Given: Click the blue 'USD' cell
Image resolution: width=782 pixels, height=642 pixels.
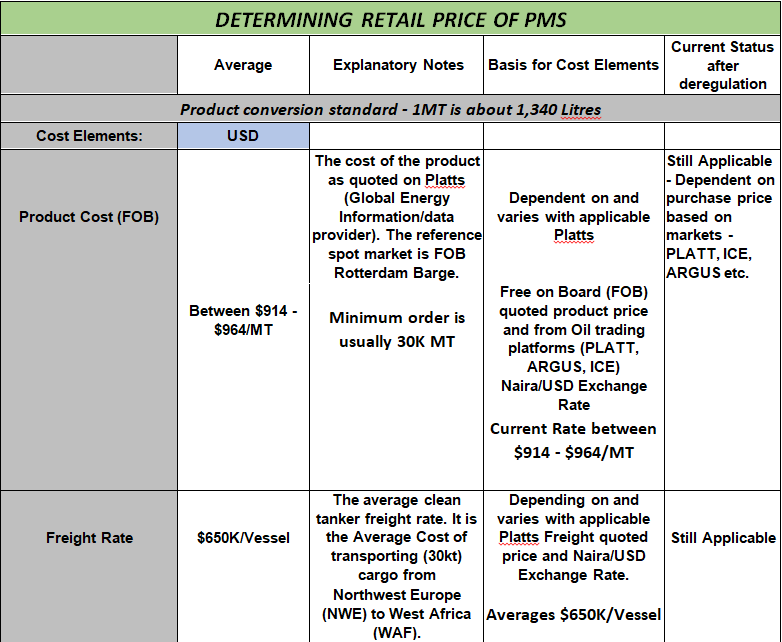Looking at the screenshot, I should coord(243,136).
